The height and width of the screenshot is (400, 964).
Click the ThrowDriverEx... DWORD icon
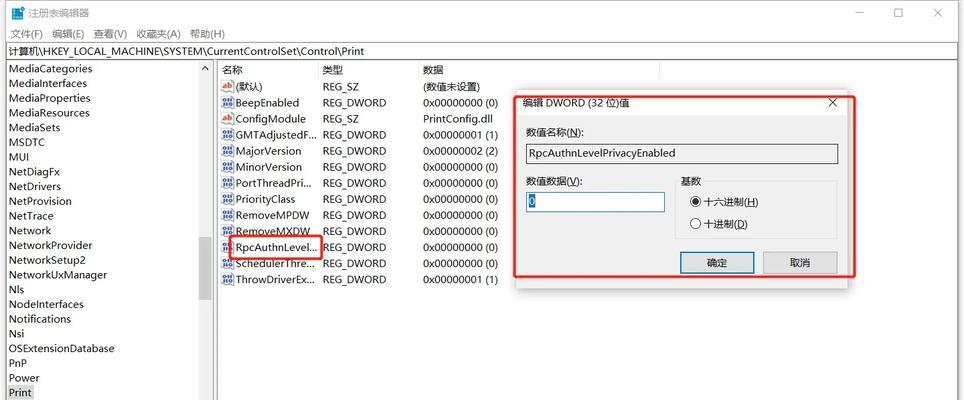point(227,279)
